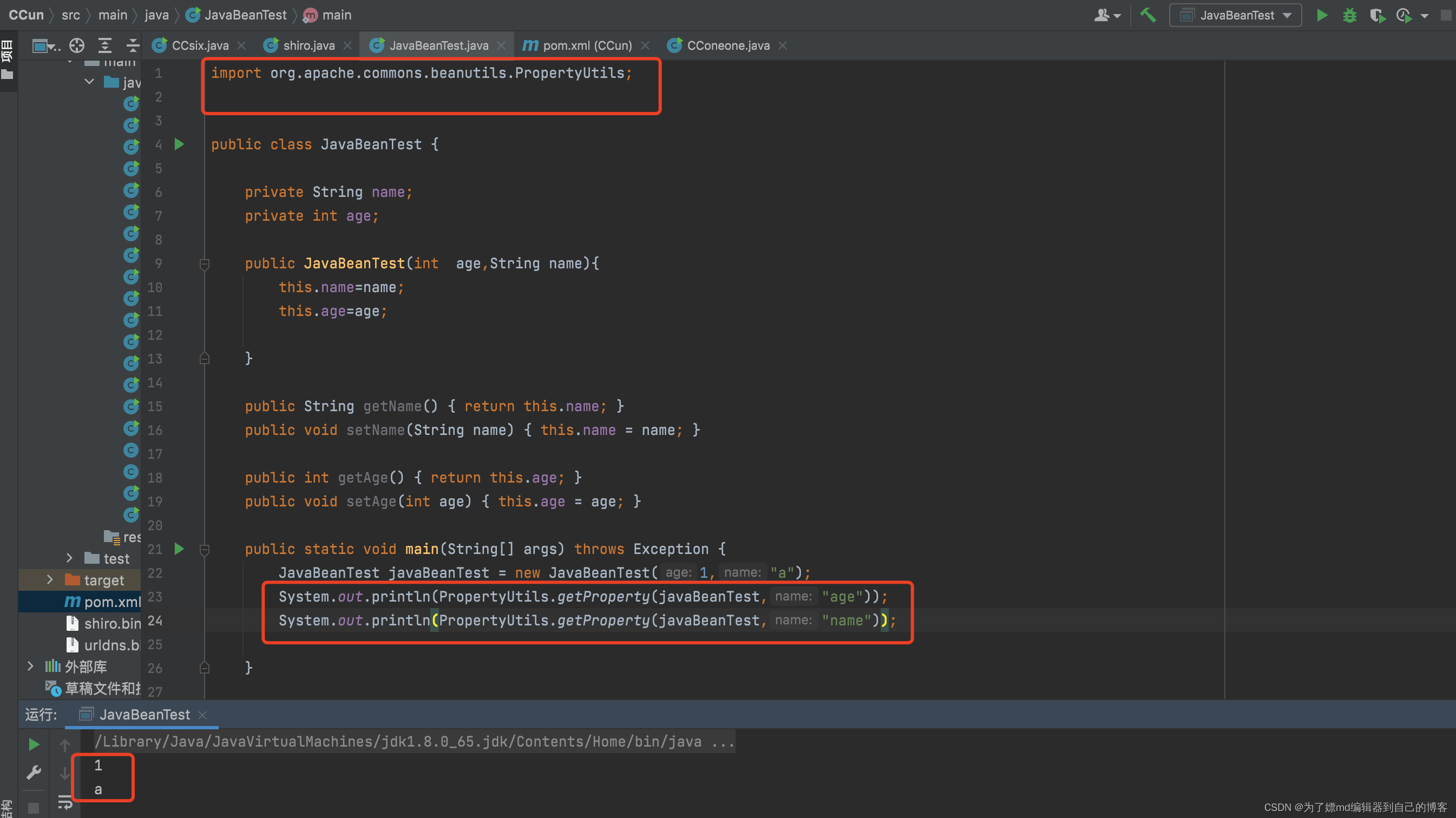Close the CConeone.java tab
This screenshot has width=1456, height=818.
tap(782, 45)
